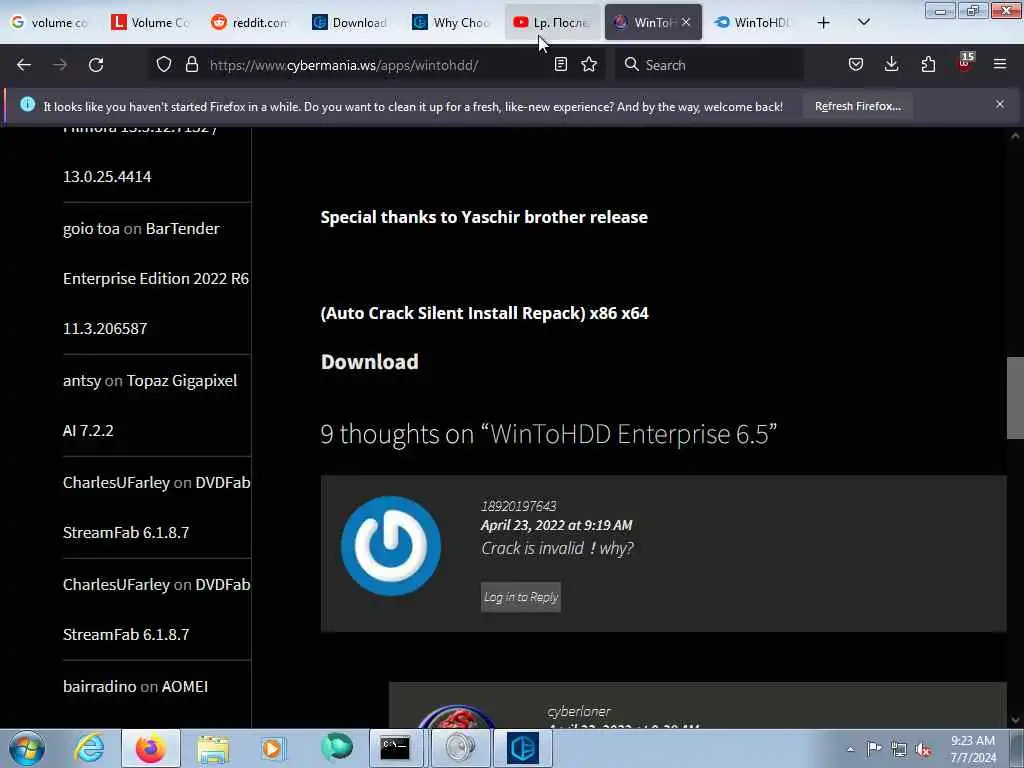Screen dimensions: 1024x768
Task: Open commenter 18920197643 avatar image
Action: (x=391, y=546)
